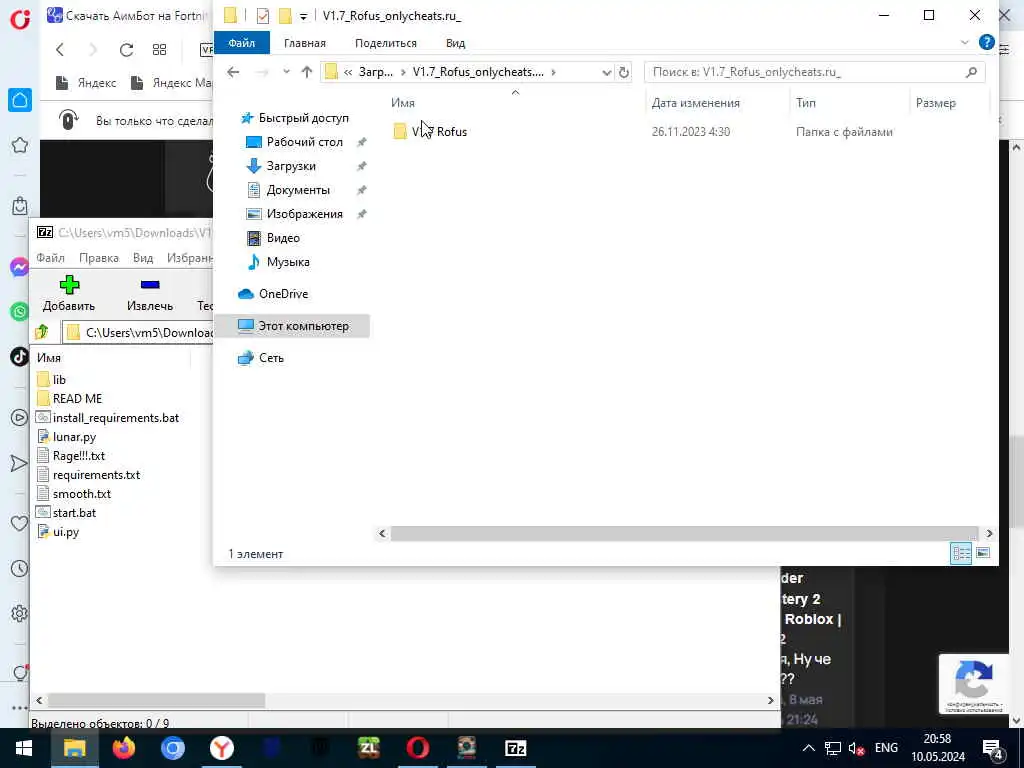Sort files by the Имя column header
The width and height of the screenshot is (1024, 768).
coord(403,103)
